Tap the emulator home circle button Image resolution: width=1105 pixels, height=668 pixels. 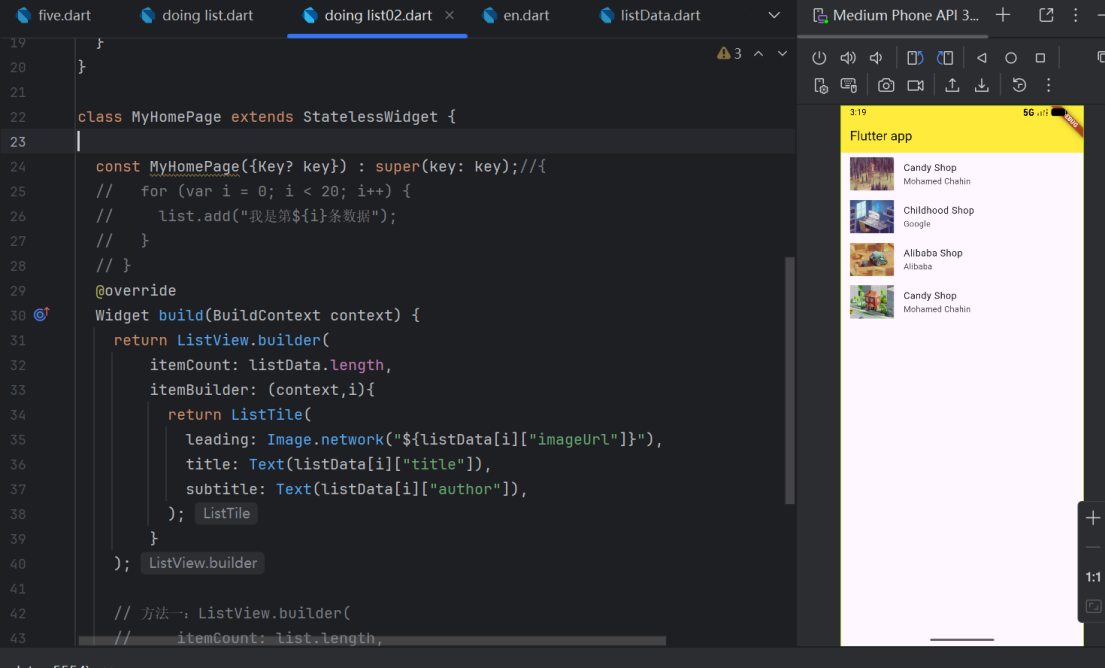click(x=1011, y=58)
